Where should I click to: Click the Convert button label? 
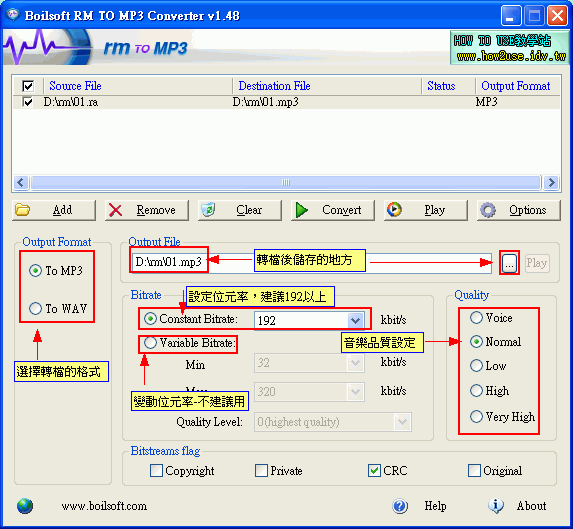pos(342,210)
